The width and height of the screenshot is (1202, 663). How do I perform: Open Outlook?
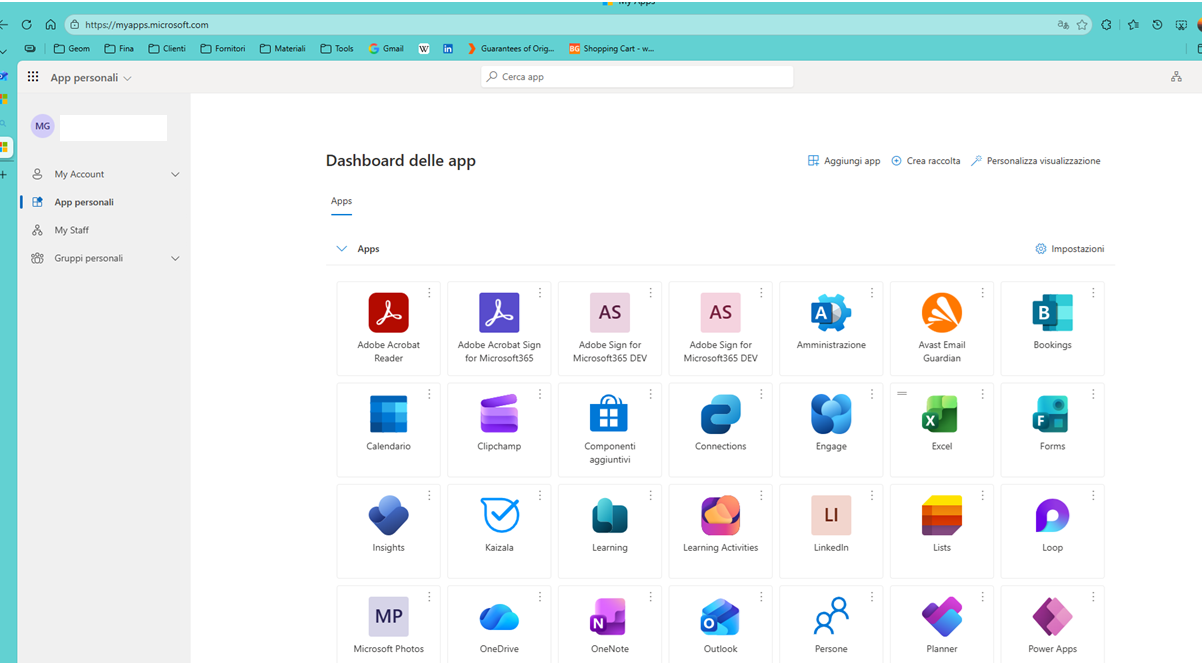720,625
